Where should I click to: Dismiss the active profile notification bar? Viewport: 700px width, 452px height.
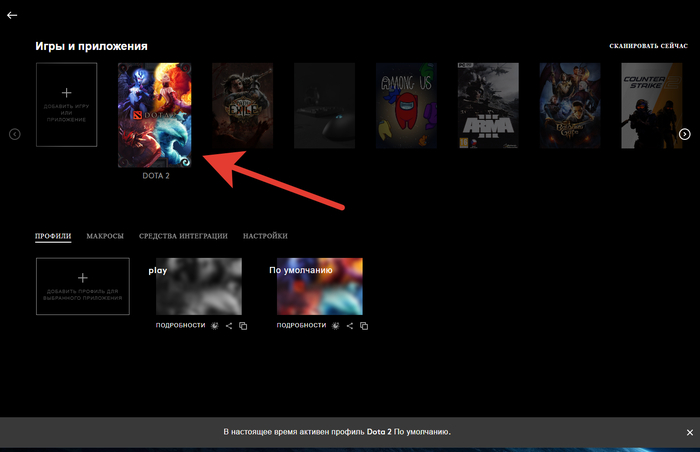688,432
